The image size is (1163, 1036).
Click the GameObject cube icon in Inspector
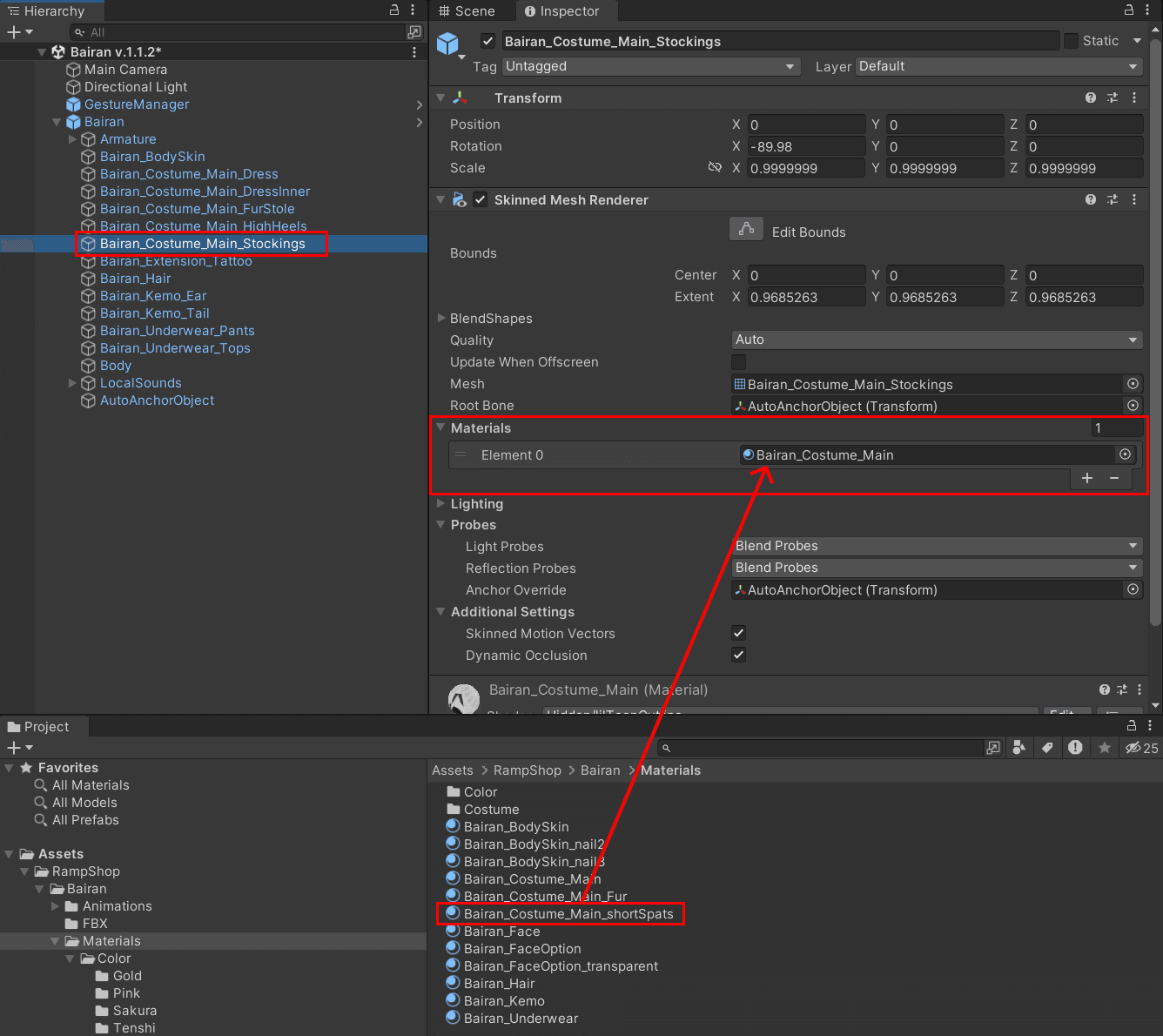click(x=447, y=44)
